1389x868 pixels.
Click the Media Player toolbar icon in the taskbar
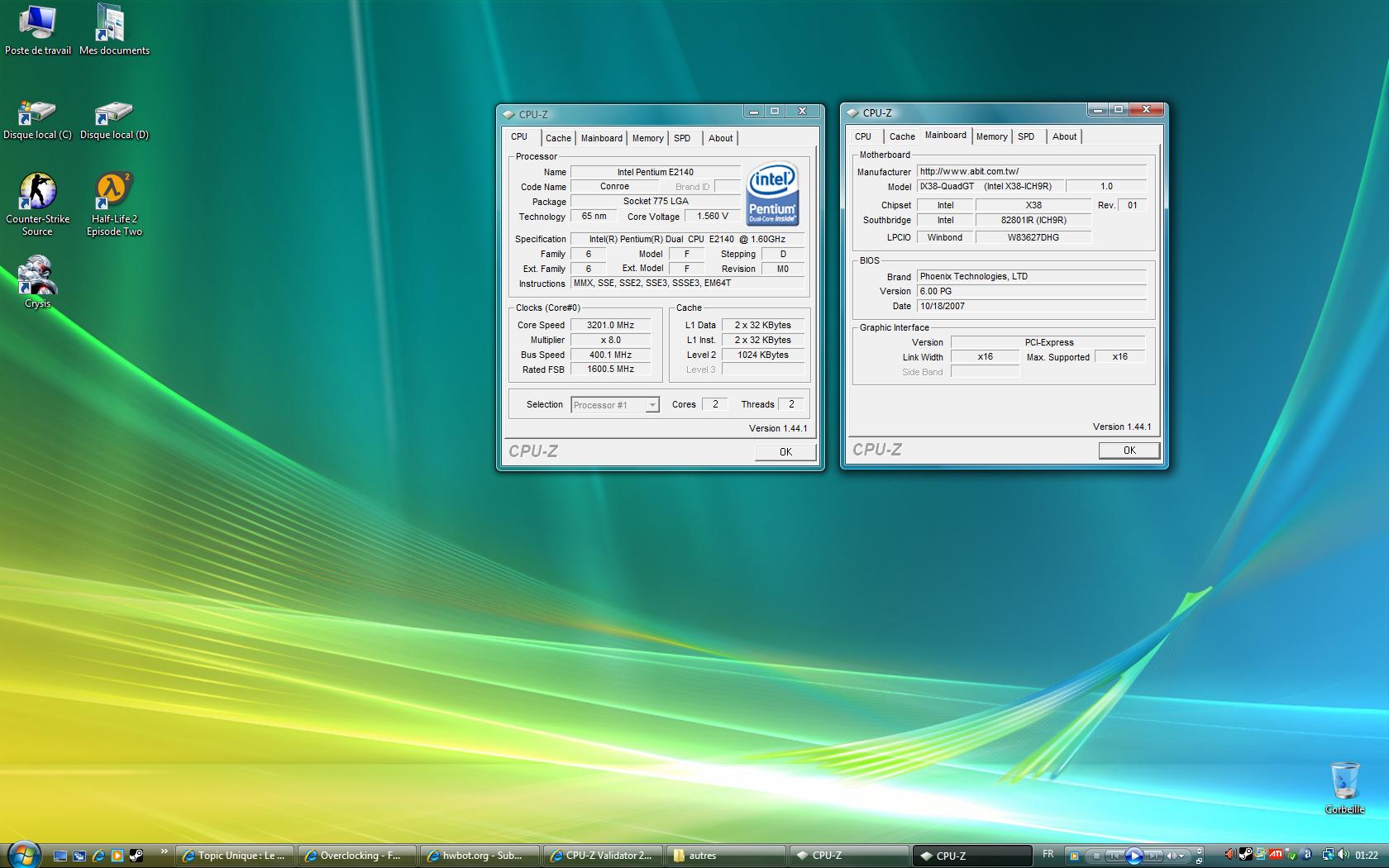point(1074,856)
